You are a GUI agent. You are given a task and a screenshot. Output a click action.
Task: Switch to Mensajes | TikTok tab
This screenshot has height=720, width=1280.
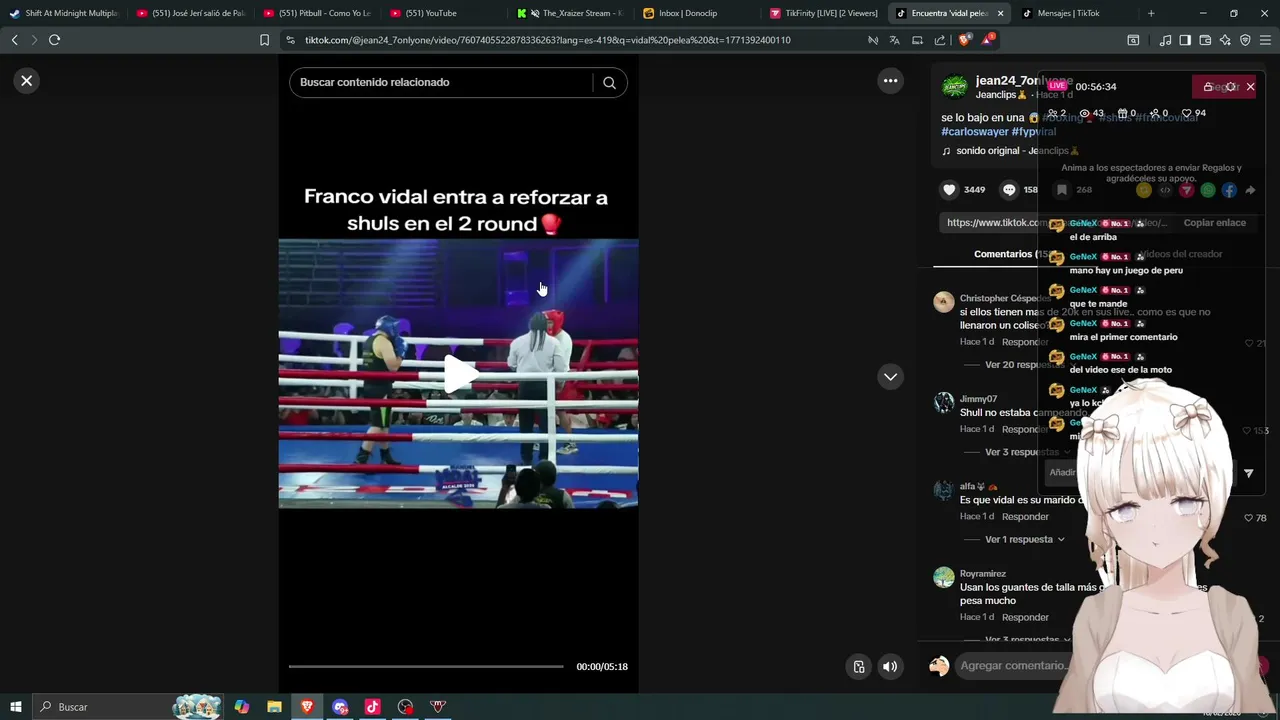[x=1077, y=13]
